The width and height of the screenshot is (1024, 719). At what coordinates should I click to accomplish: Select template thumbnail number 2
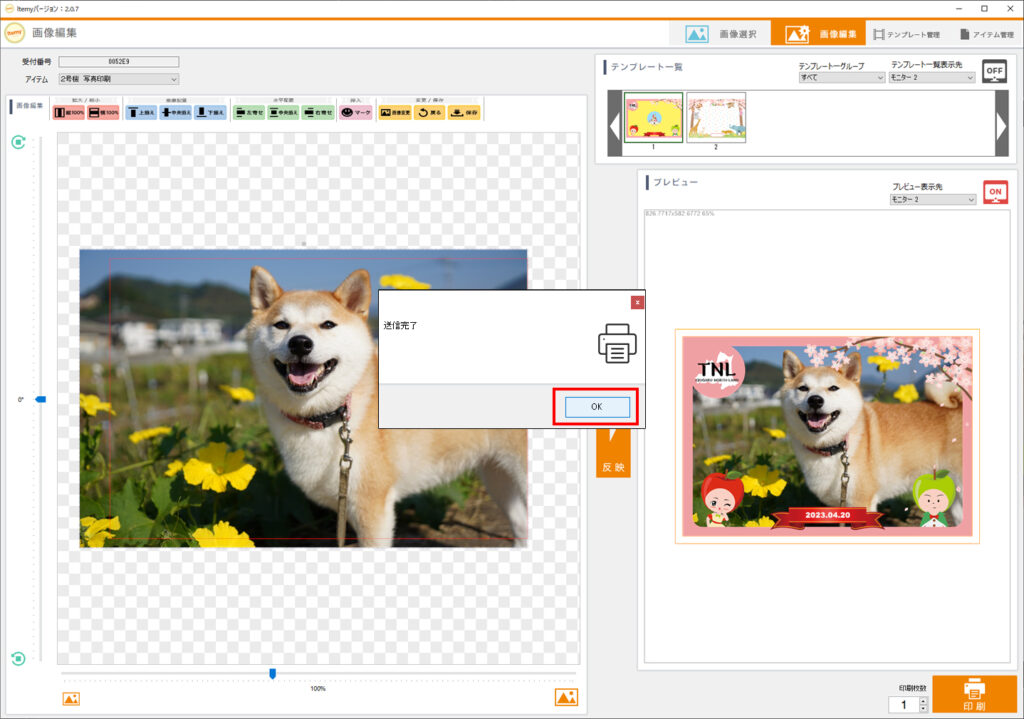point(715,118)
